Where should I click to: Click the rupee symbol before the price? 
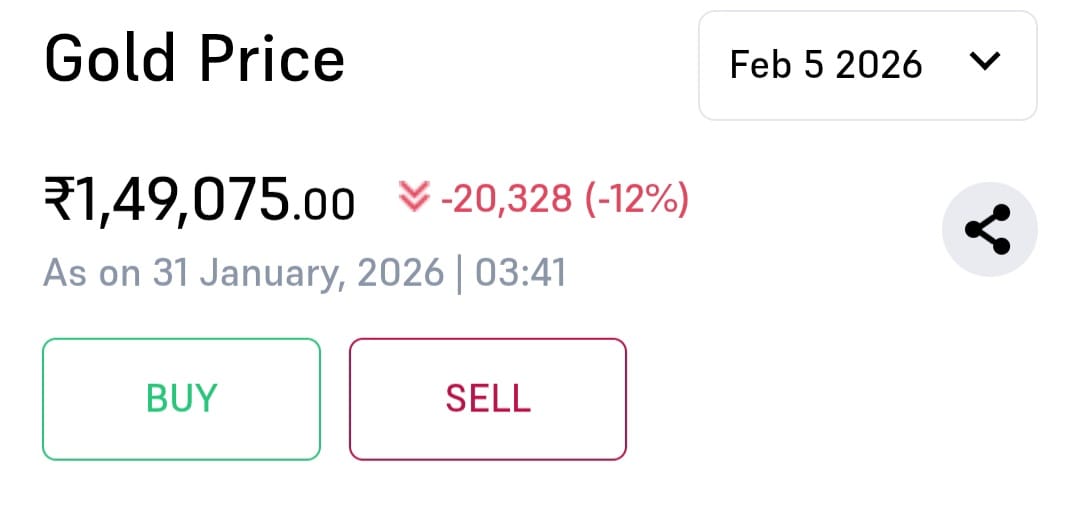pyautogui.click(x=56, y=199)
